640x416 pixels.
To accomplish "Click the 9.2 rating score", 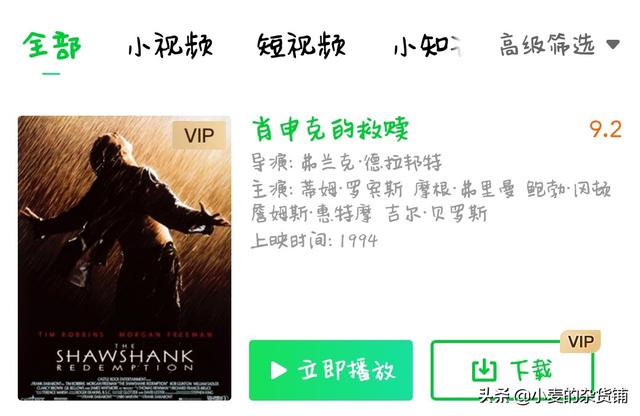I will coord(605,129).
